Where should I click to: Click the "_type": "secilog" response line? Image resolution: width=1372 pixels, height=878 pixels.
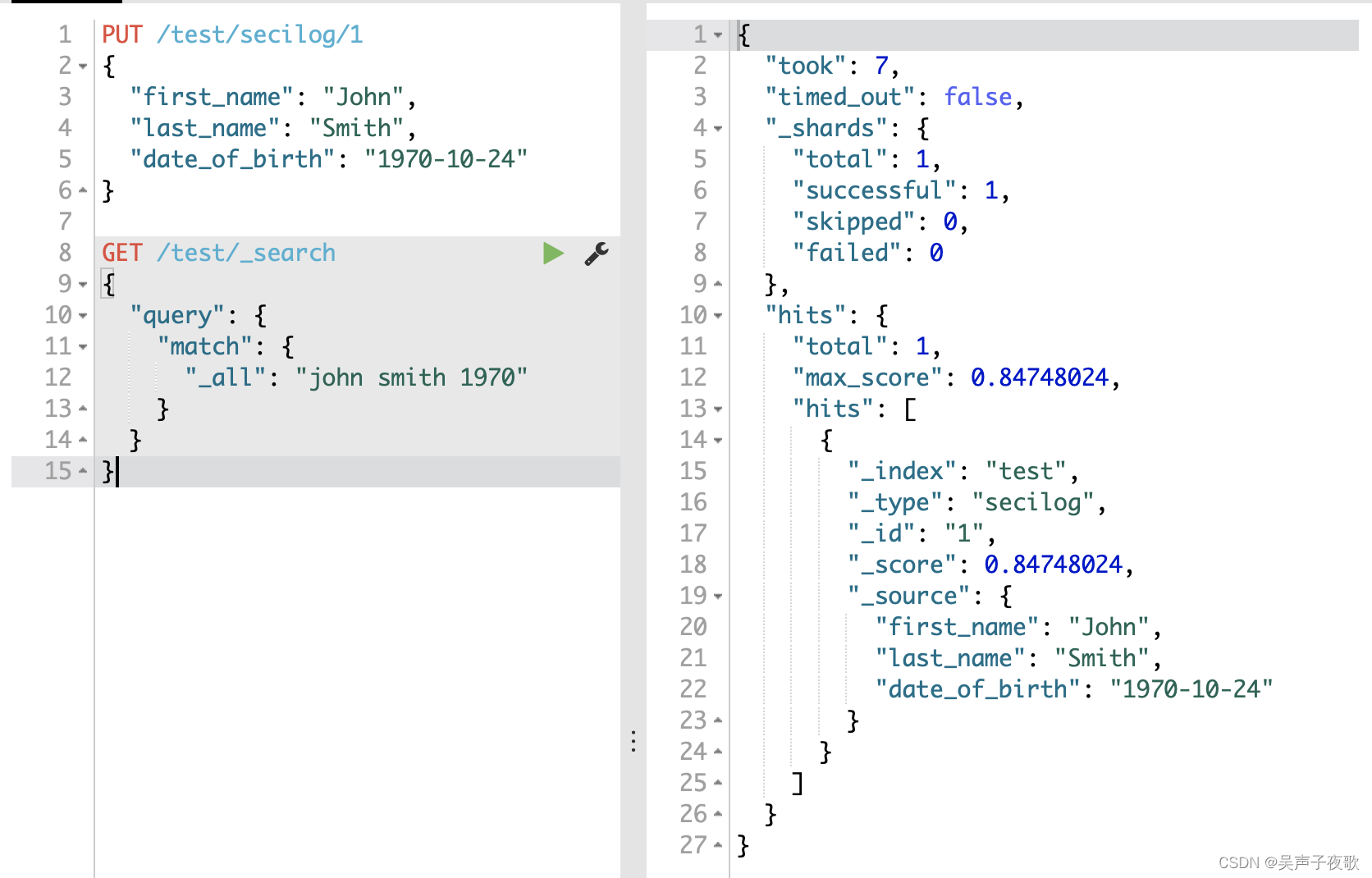coord(977,502)
